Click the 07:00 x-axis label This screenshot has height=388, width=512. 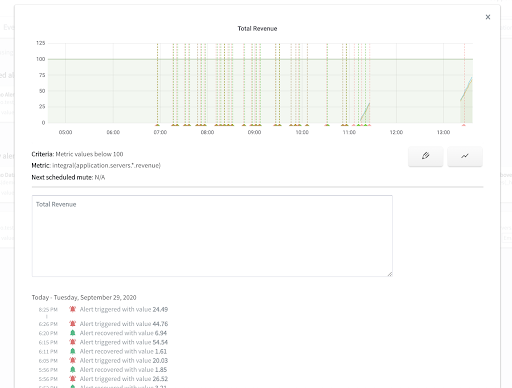[160, 132]
